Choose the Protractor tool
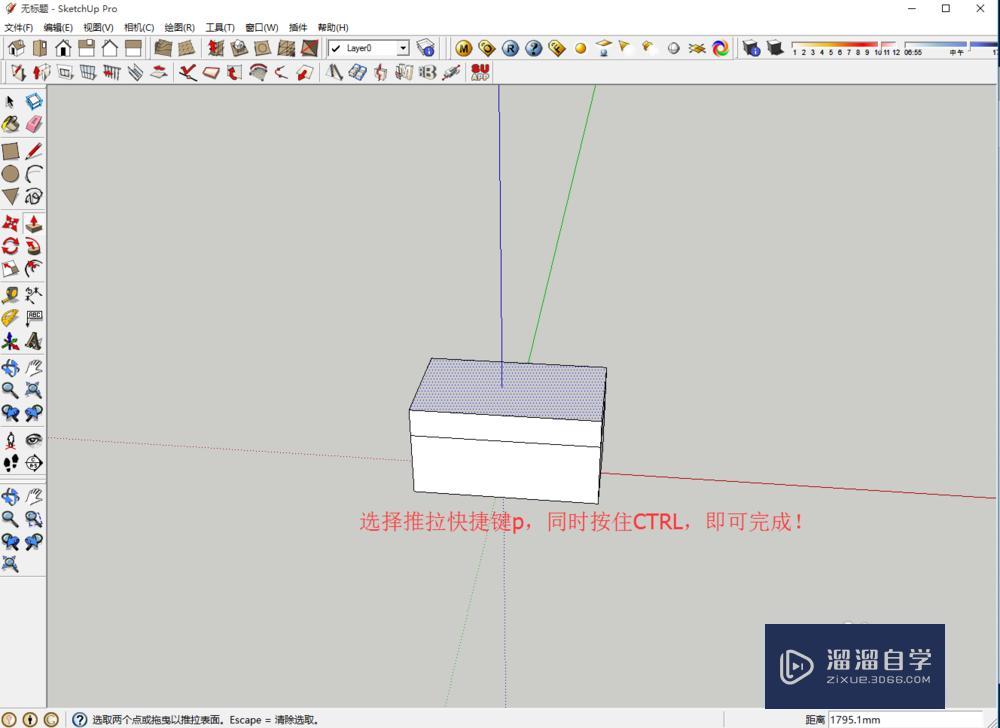 (10, 318)
